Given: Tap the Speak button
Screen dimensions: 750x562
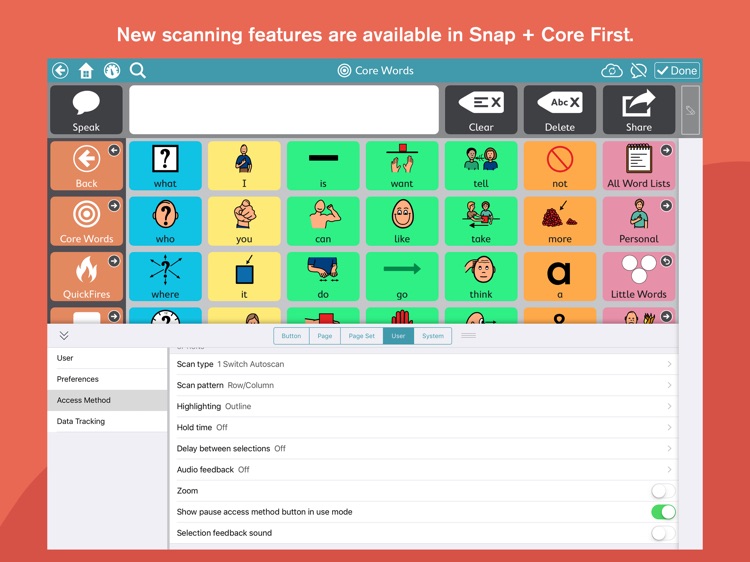Looking at the screenshot, I should point(86,110).
